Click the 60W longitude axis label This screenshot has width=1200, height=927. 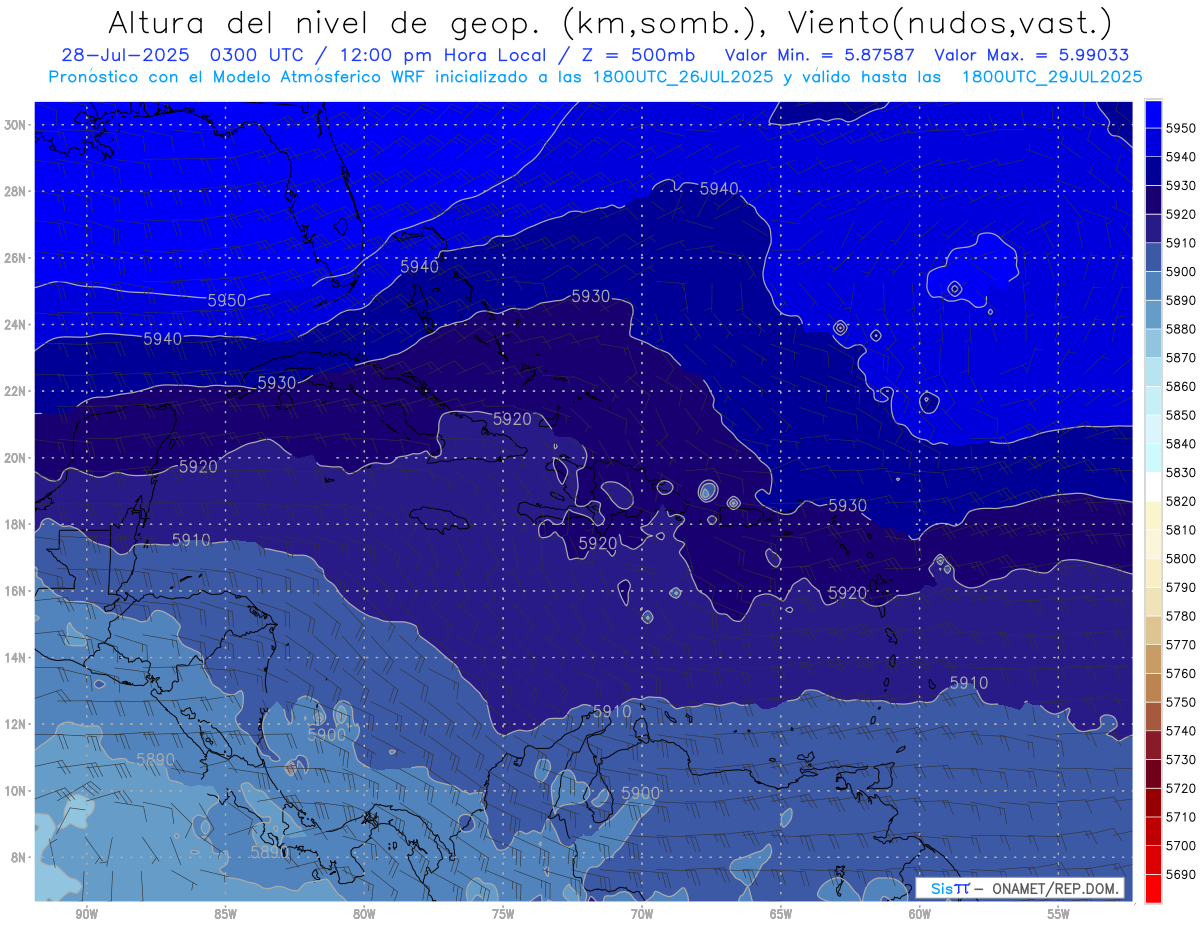point(920,914)
